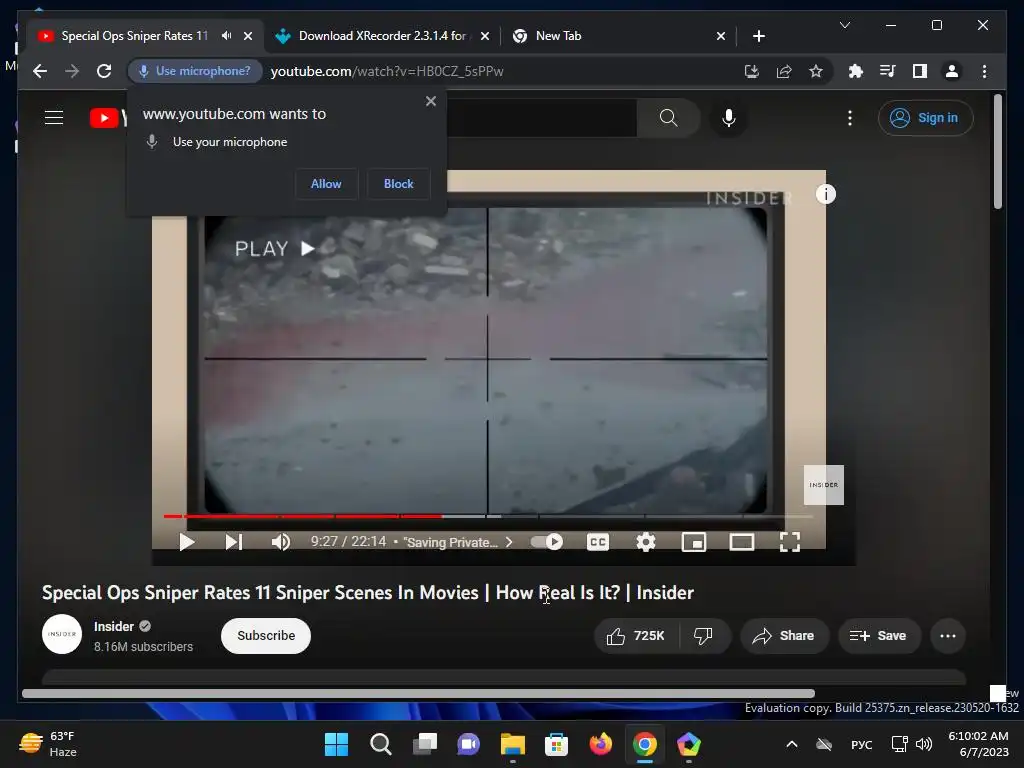1024x768 pixels.
Task: Open video settings gear
Action: click(x=646, y=542)
